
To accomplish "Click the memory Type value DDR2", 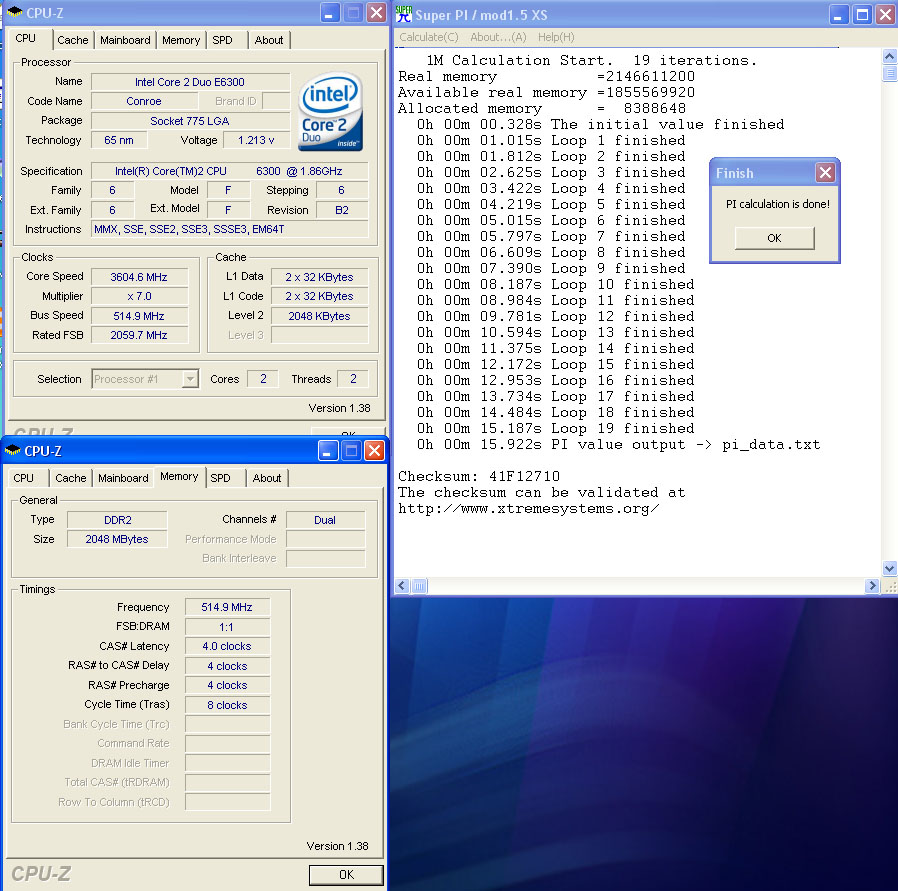I will (117, 520).
